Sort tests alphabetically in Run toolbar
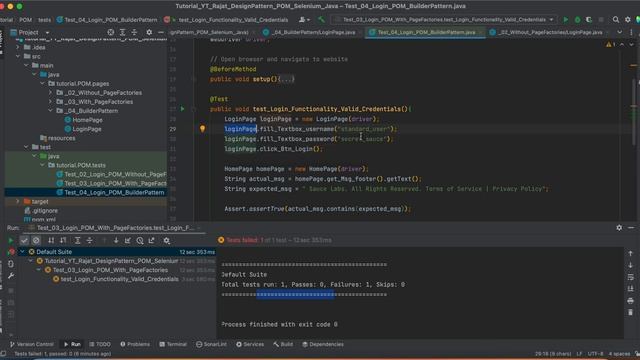Image resolution: width=640 pixels, height=360 pixels. pos(51,240)
